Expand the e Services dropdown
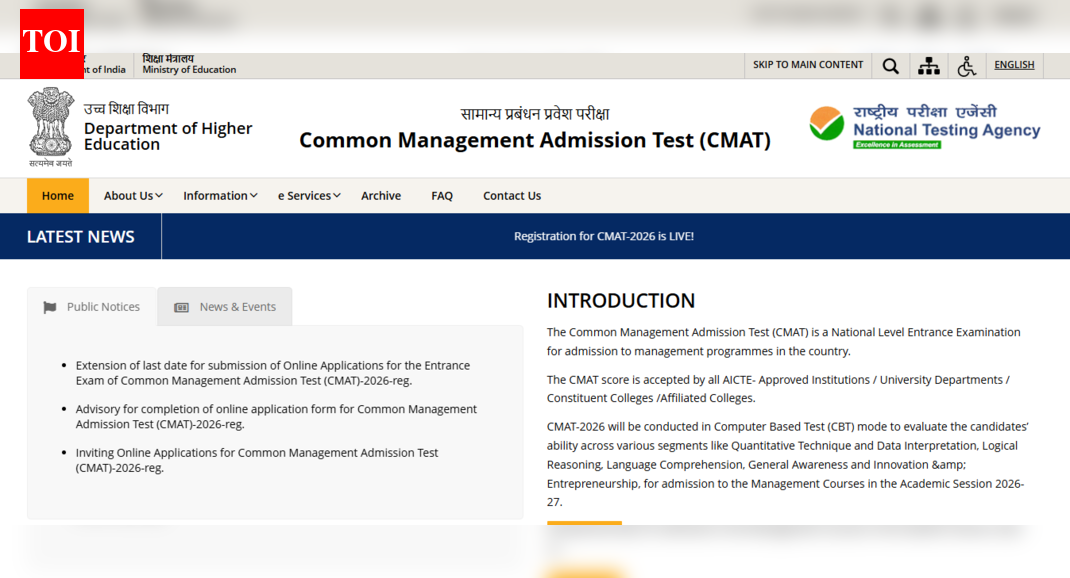 (308, 195)
